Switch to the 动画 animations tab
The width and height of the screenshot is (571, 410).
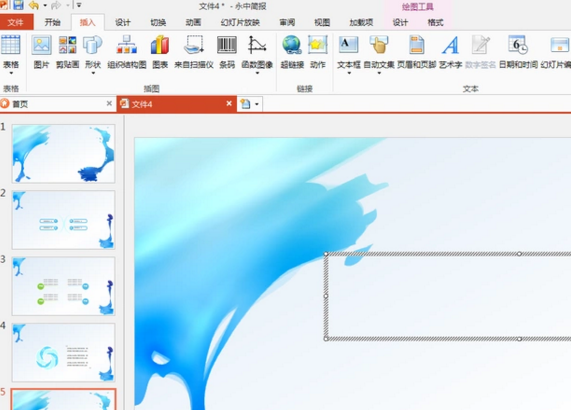(193, 22)
